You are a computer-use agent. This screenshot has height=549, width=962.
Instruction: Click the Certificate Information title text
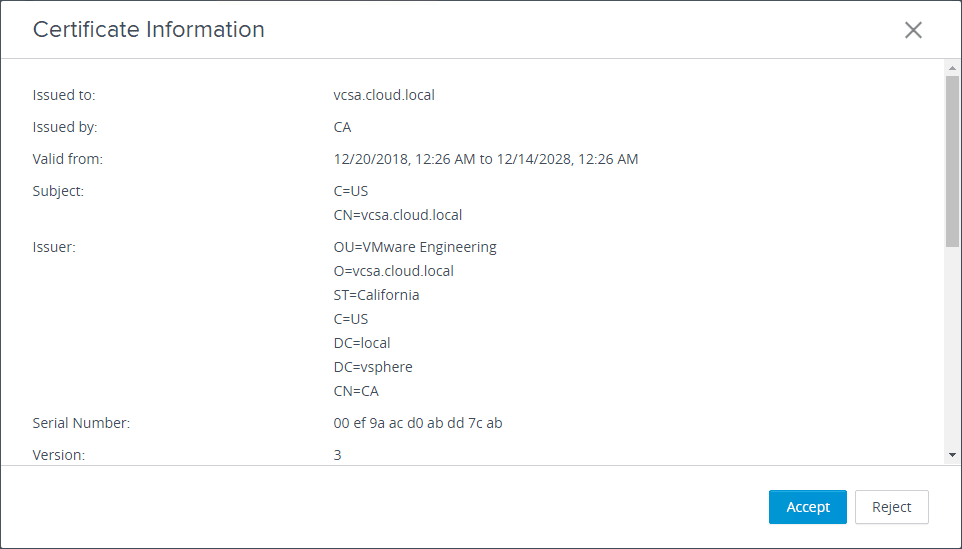(149, 30)
